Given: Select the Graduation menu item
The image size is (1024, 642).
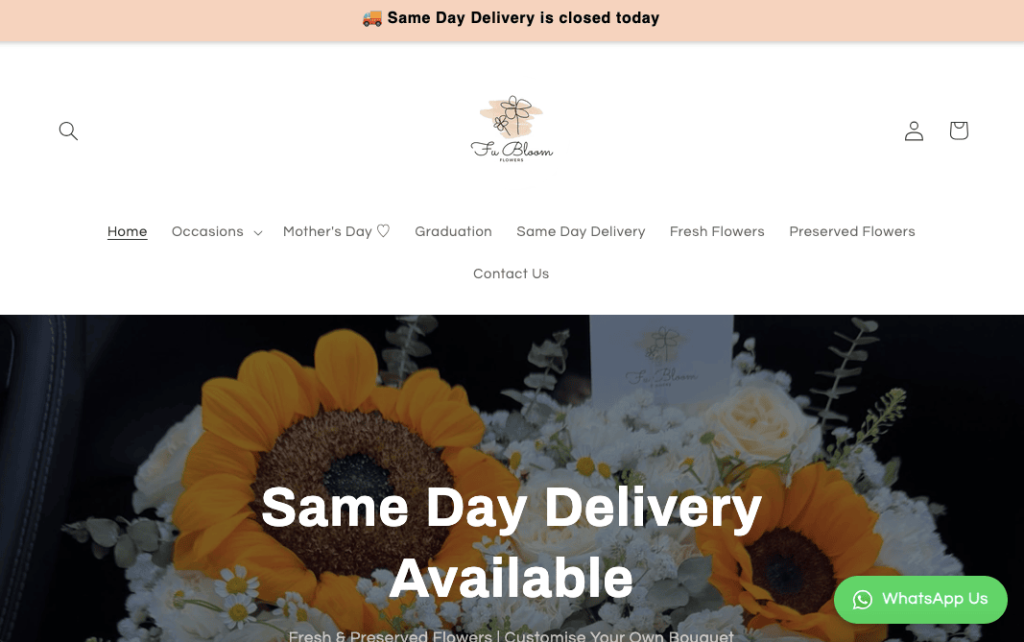Looking at the screenshot, I should 453,231.
